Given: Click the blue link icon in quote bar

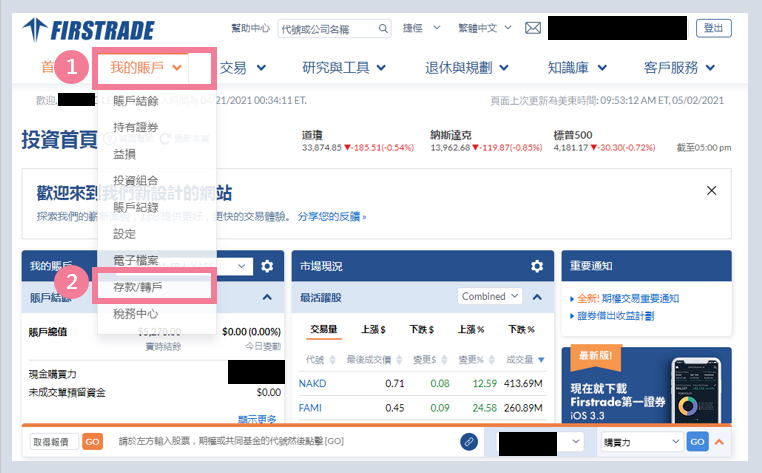Looking at the screenshot, I should tap(469, 441).
